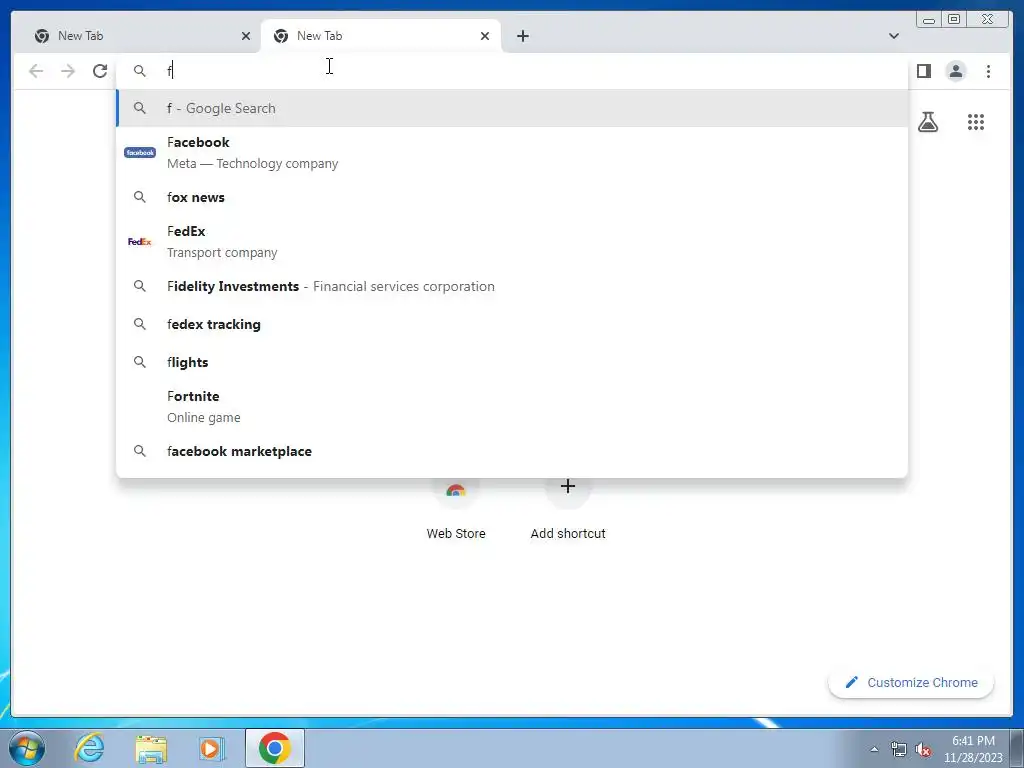This screenshot has height=768, width=1024.
Task: Click the magnifier beside 'fox news'
Action: click(140, 197)
